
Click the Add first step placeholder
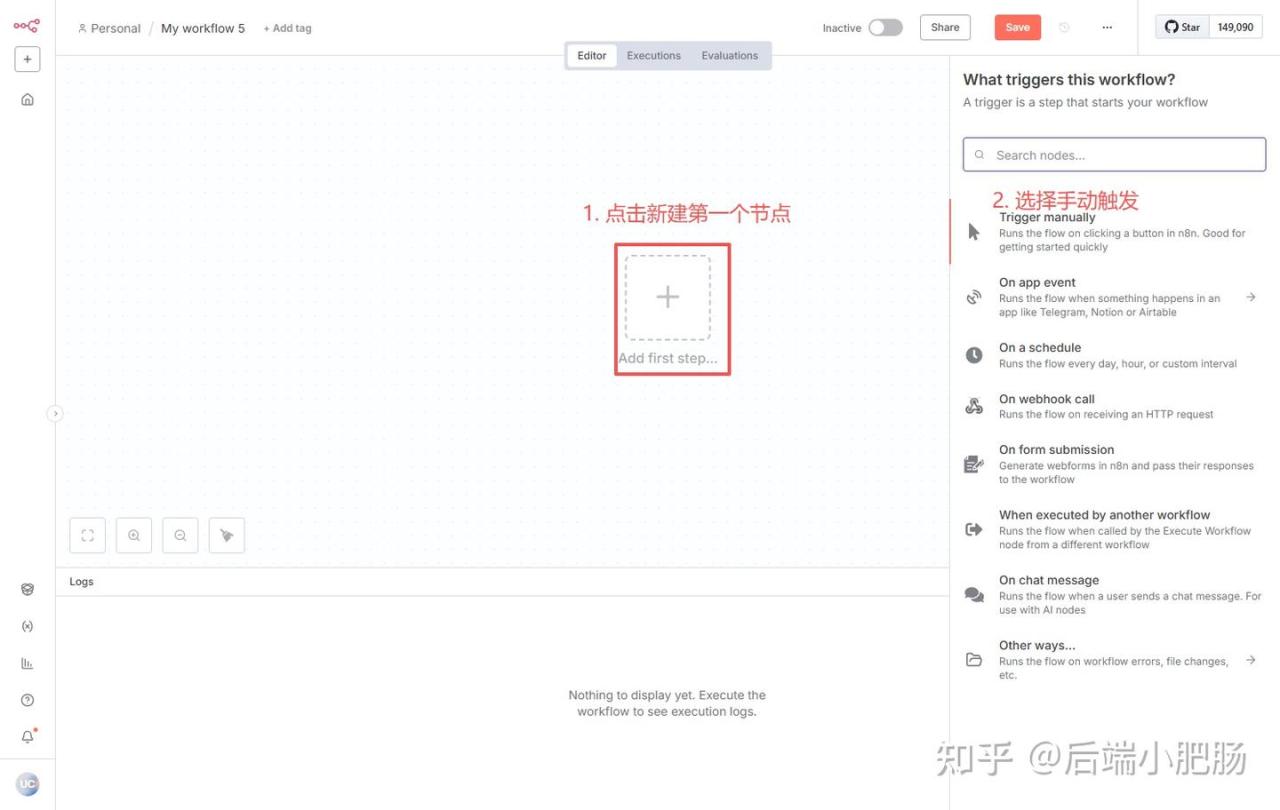[x=668, y=298]
